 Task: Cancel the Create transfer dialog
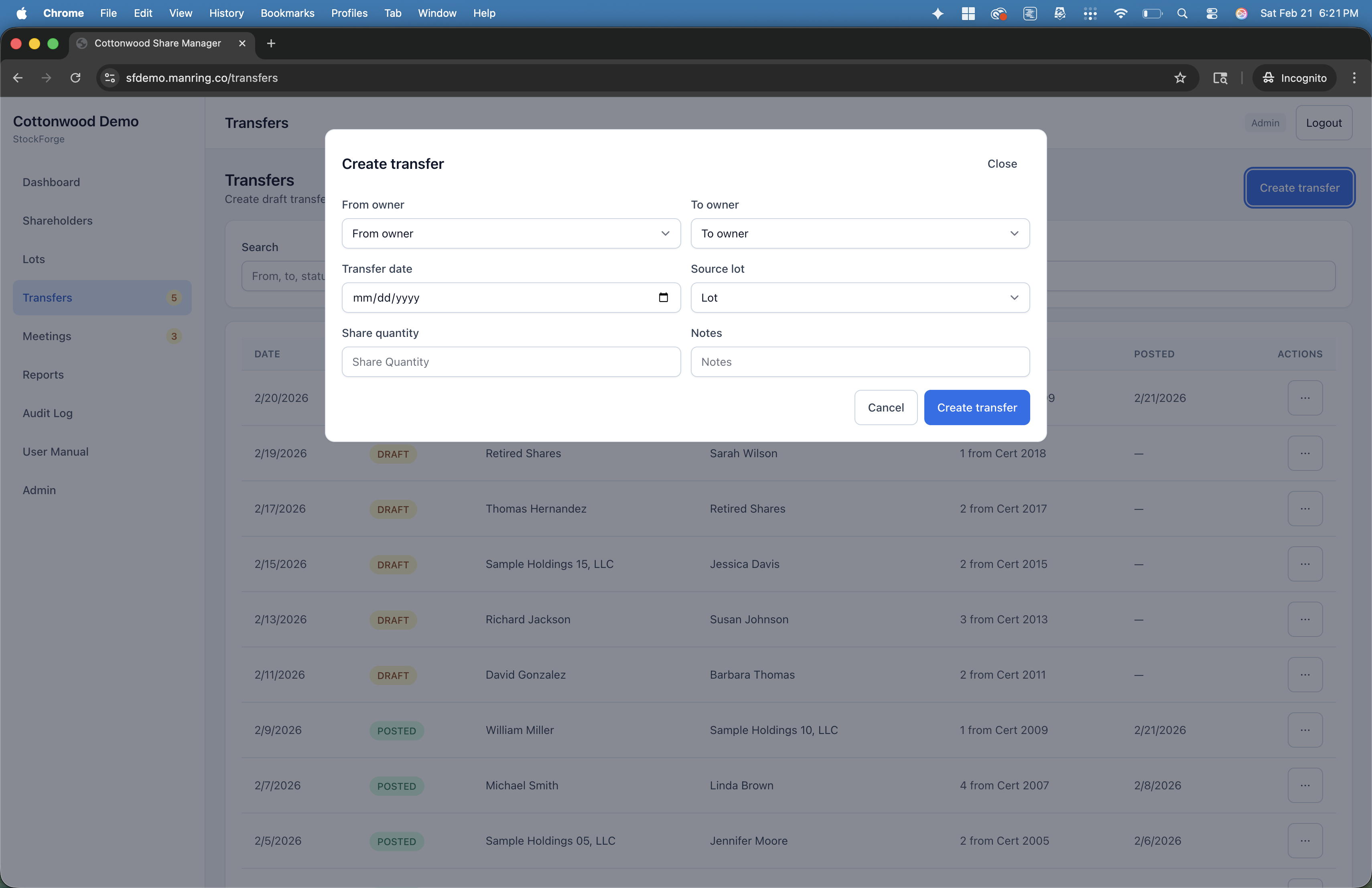[885, 408]
